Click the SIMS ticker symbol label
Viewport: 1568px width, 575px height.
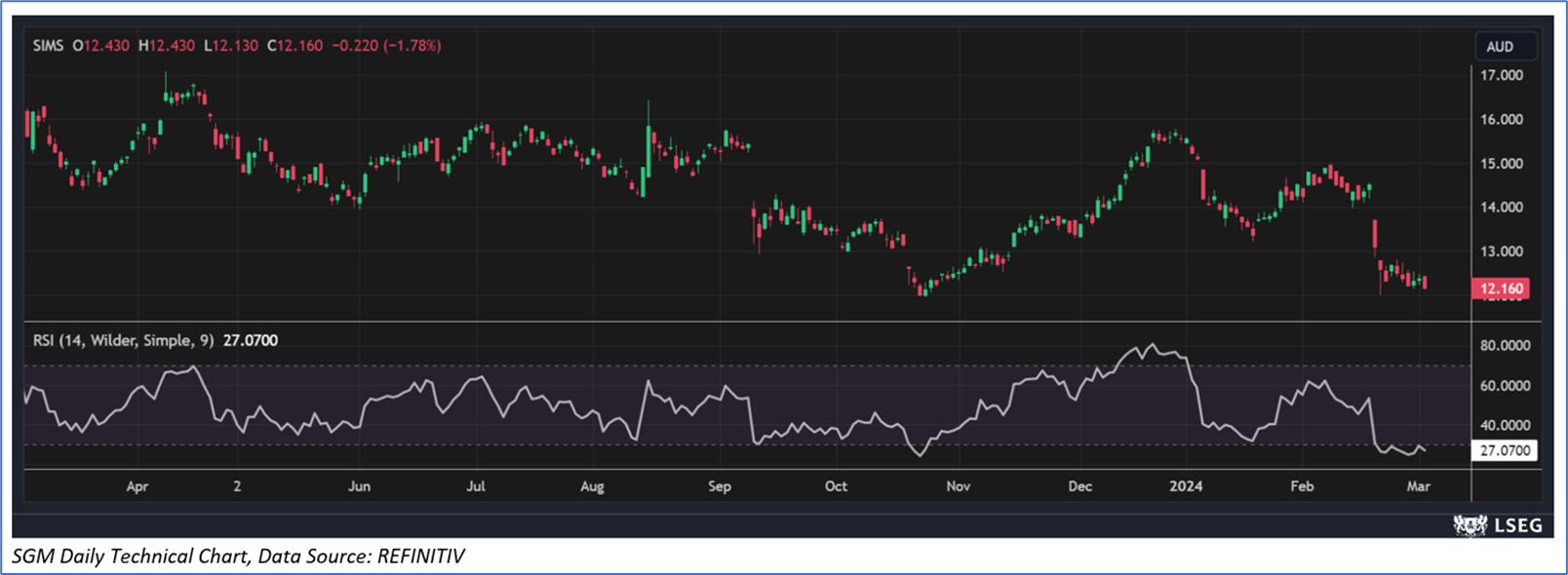48,46
